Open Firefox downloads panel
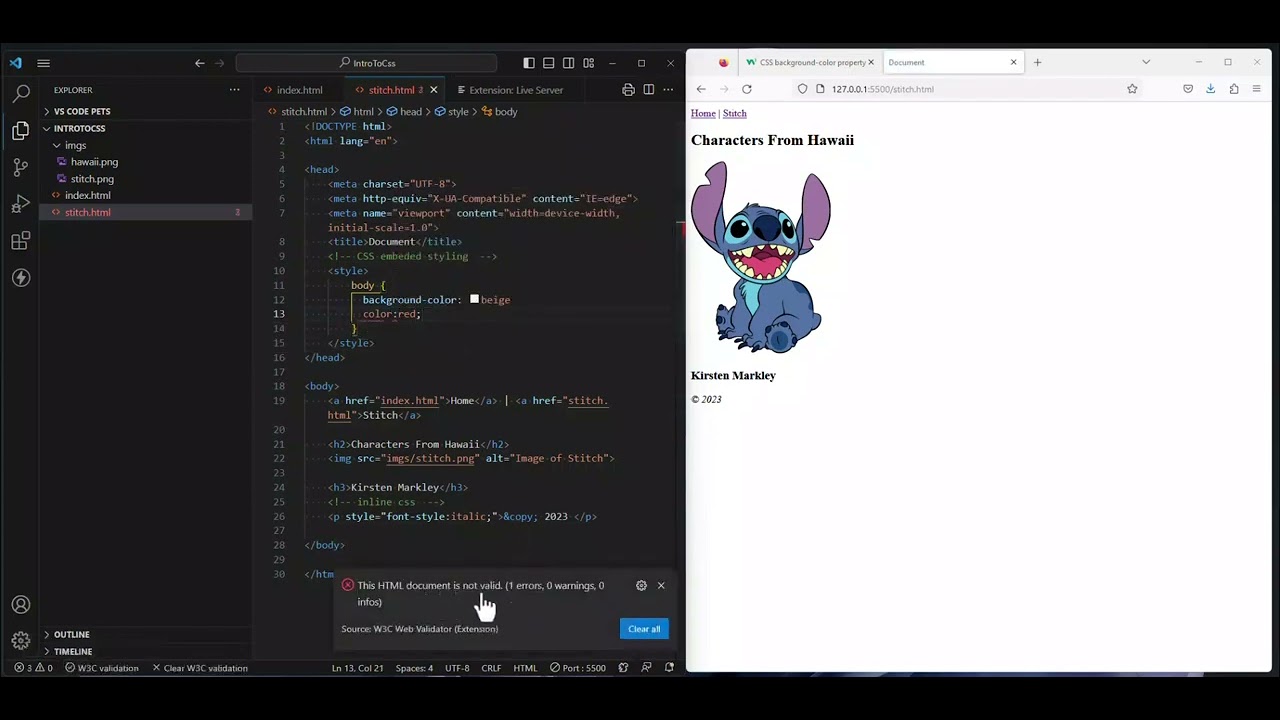The image size is (1280, 720). coord(1210,89)
